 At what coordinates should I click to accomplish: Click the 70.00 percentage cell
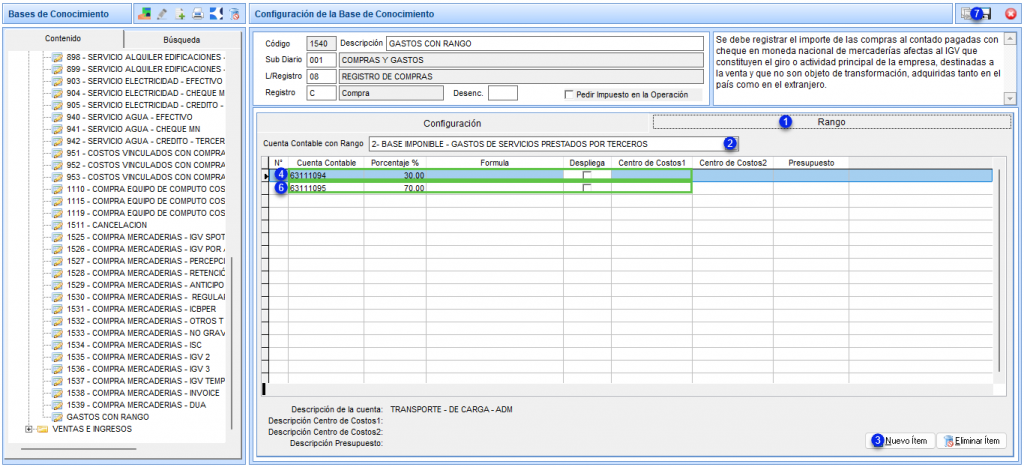(394, 188)
